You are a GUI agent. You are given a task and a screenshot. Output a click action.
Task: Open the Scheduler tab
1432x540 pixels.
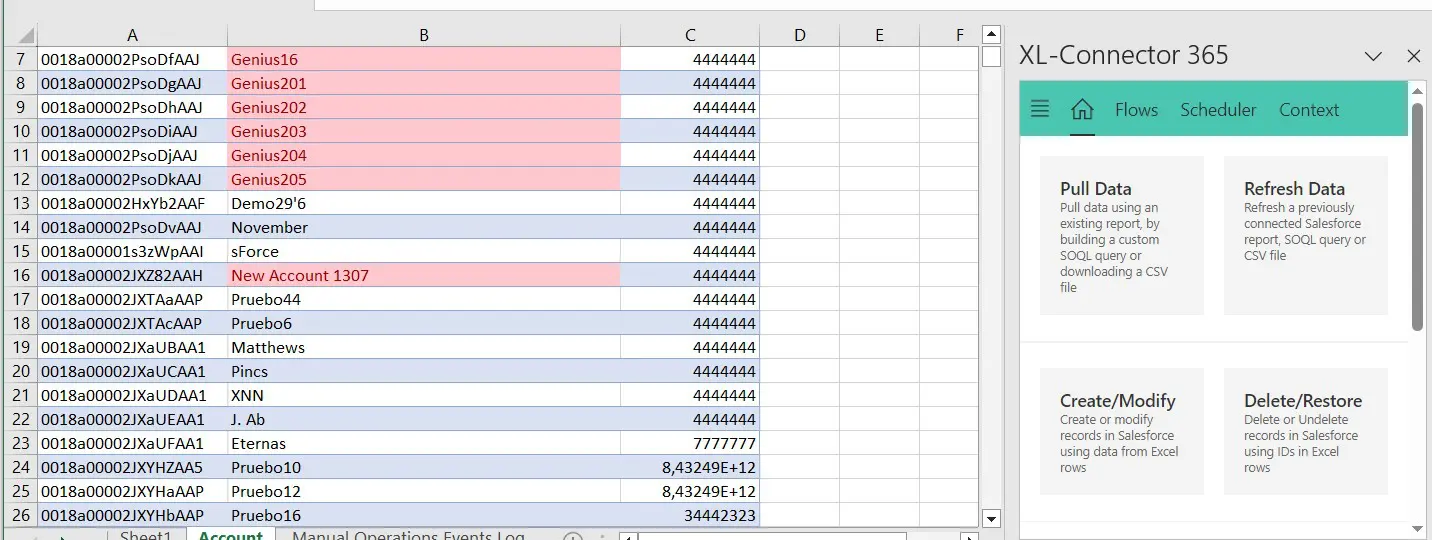click(x=1218, y=110)
